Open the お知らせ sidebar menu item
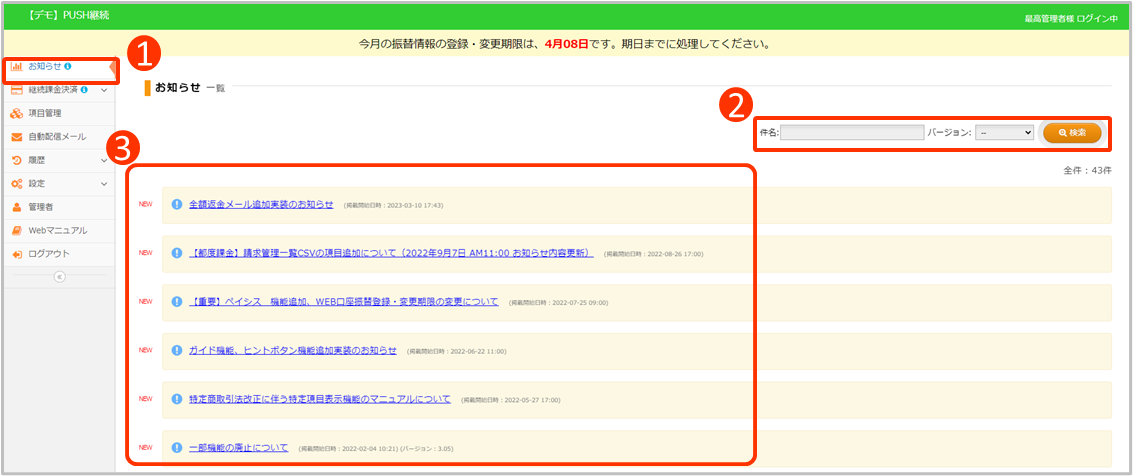The width and height of the screenshot is (1133, 476). [x=45, y=67]
